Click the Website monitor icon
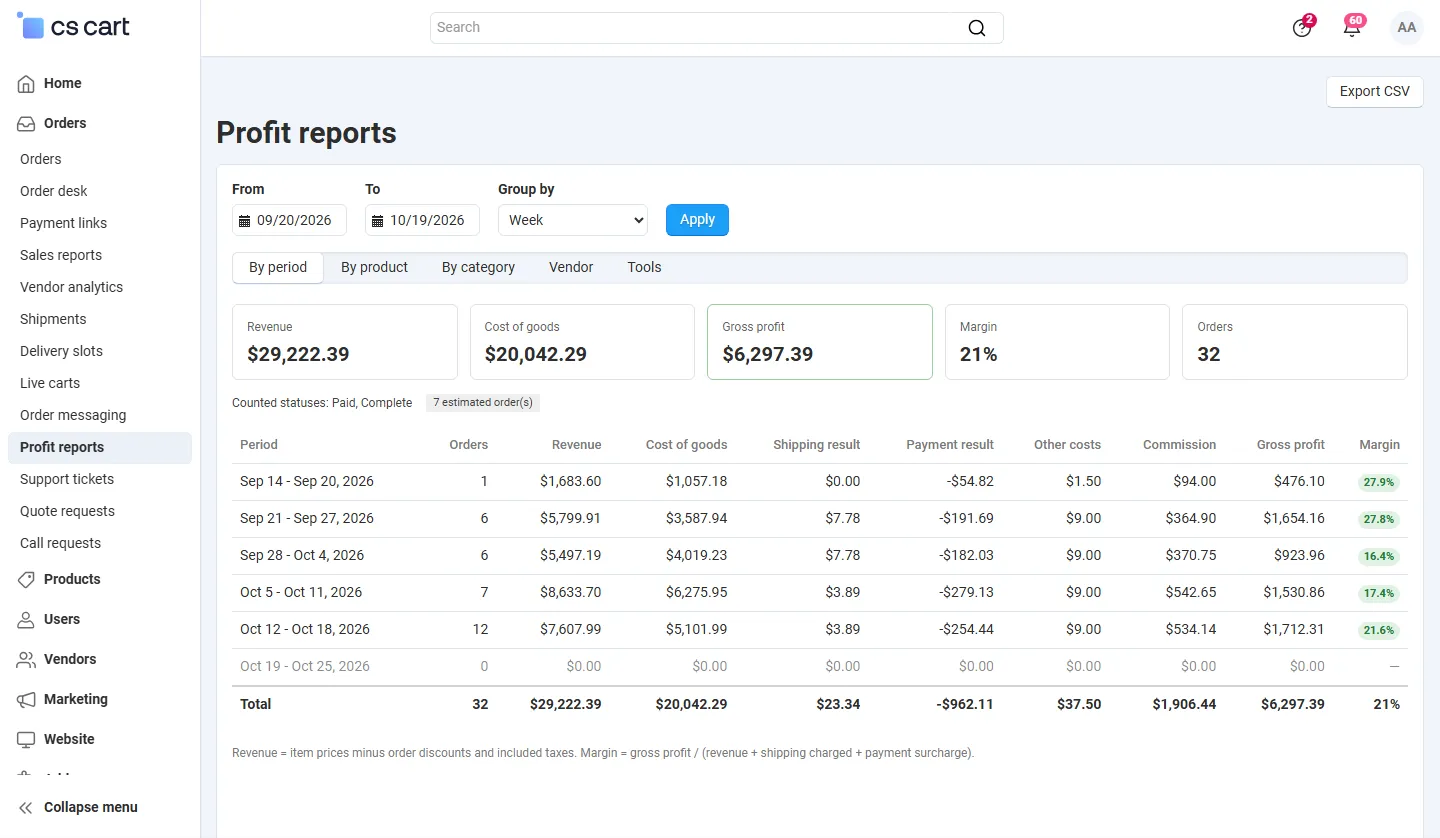 click(26, 740)
